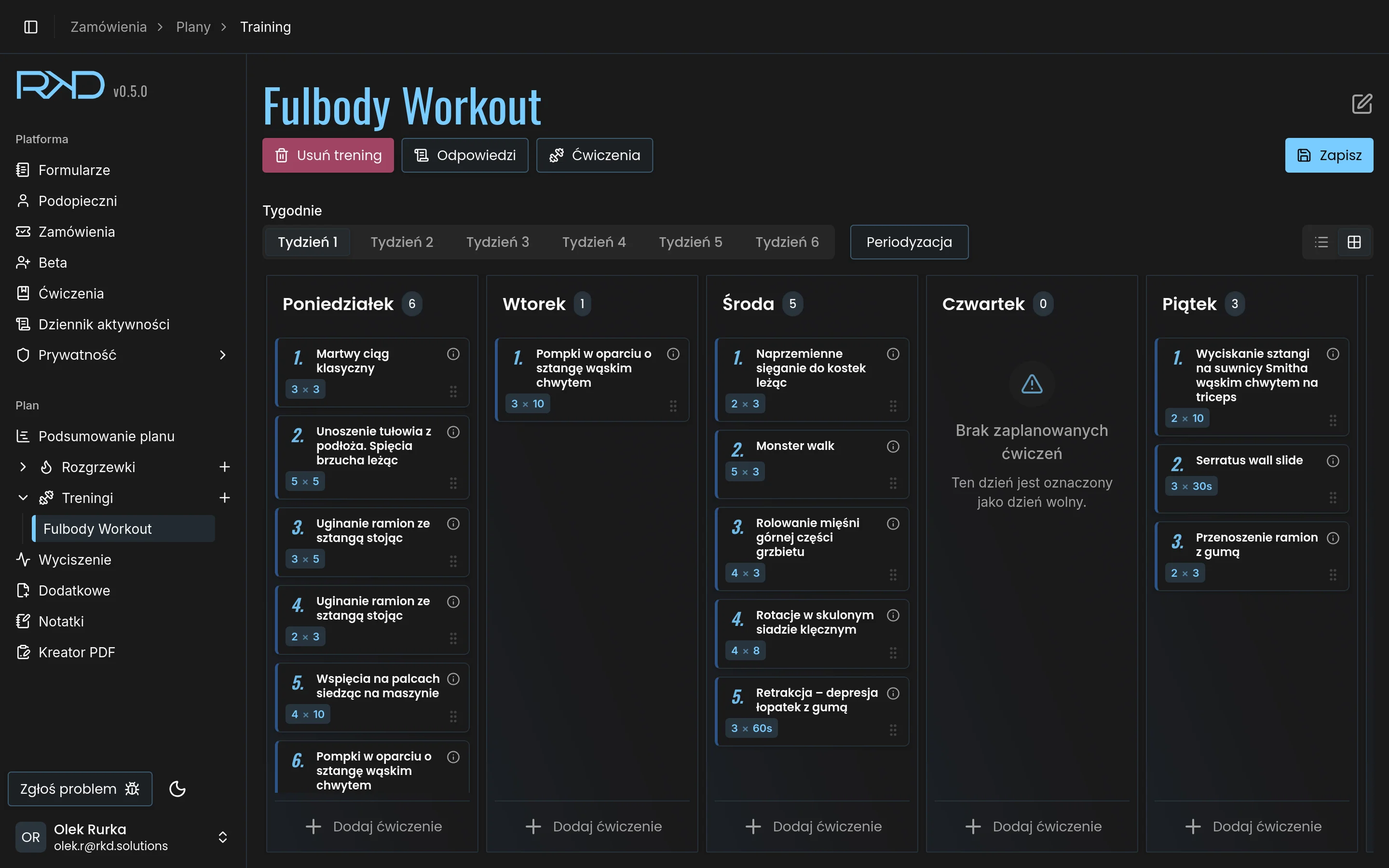The width and height of the screenshot is (1389, 868).
Task: Click info icon on Monster walk
Action: pyautogui.click(x=893, y=447)
